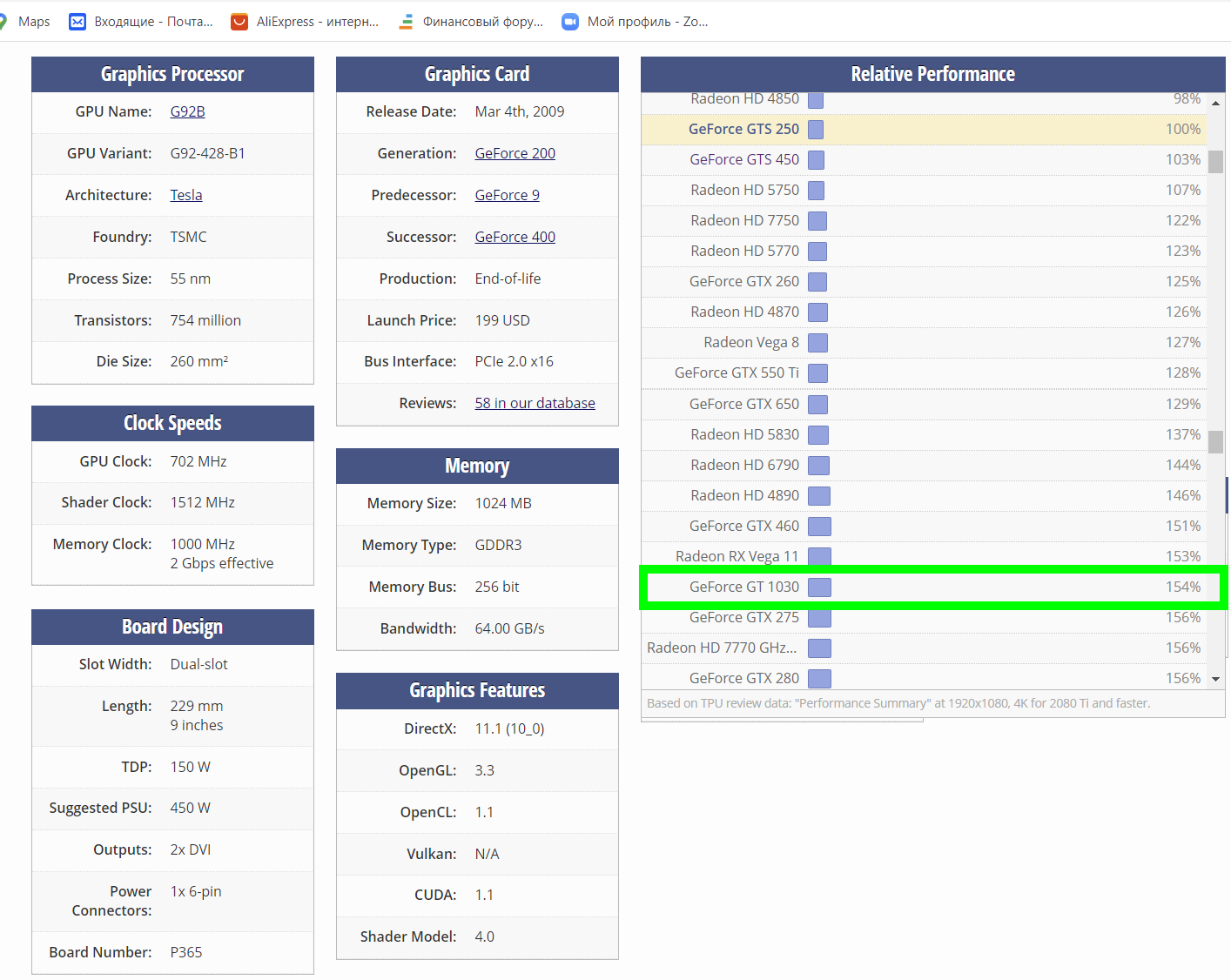Select the '150 W' TDP value
Viewport: 1231px width, 980px height.
(x=190, y=767)
